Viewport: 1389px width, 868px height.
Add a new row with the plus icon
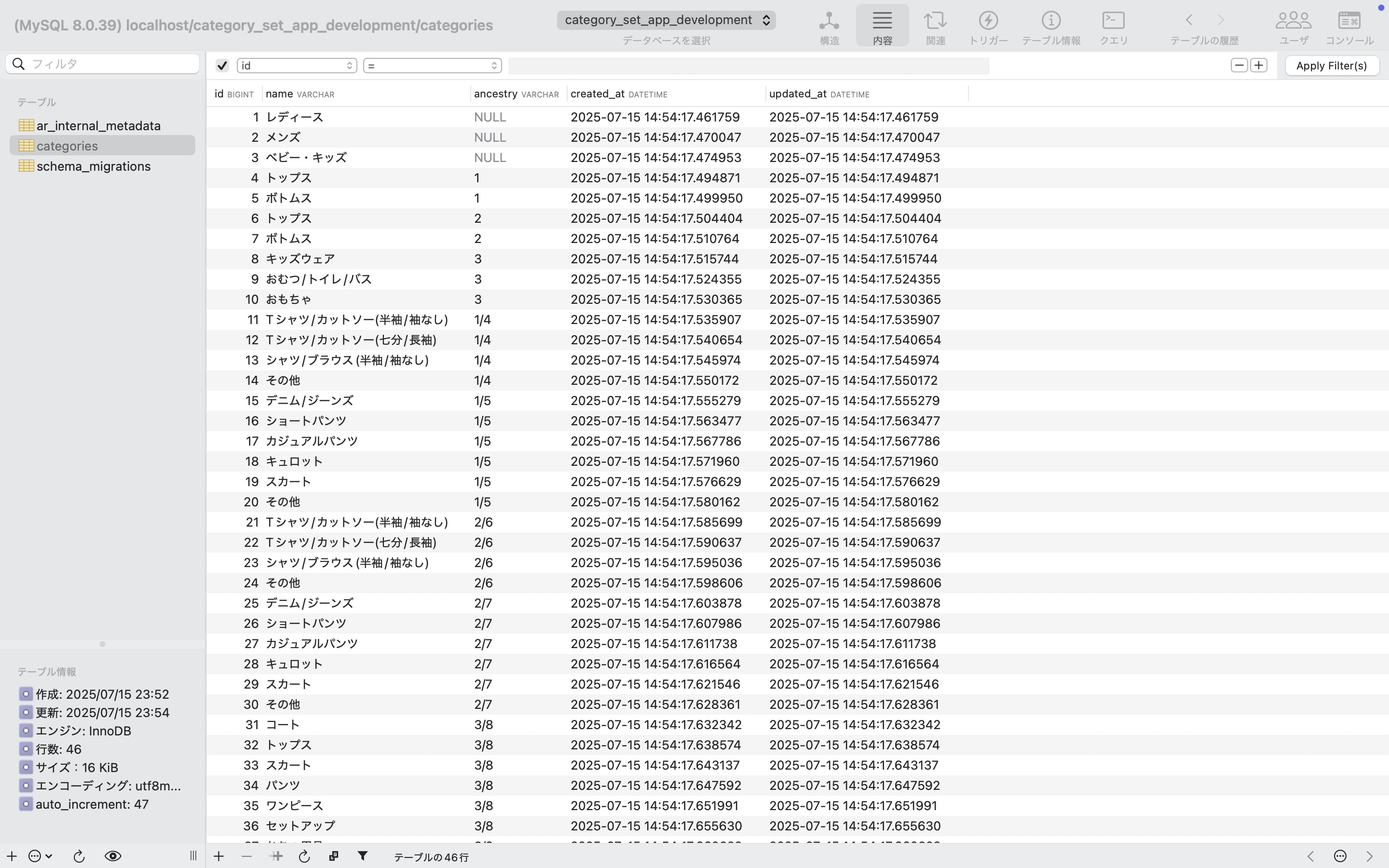[x=218, y=856]
